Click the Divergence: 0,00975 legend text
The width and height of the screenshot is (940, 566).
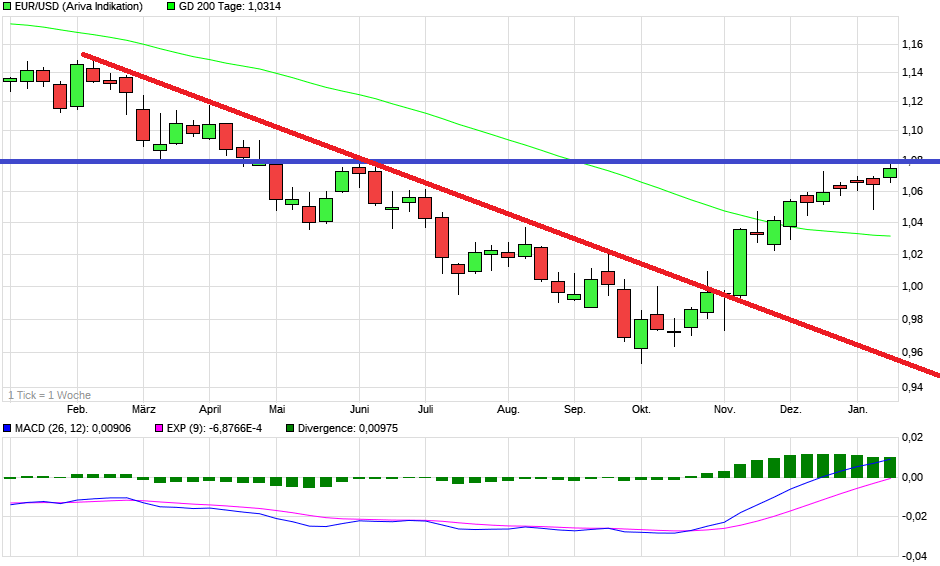click(x=344, y=429)
